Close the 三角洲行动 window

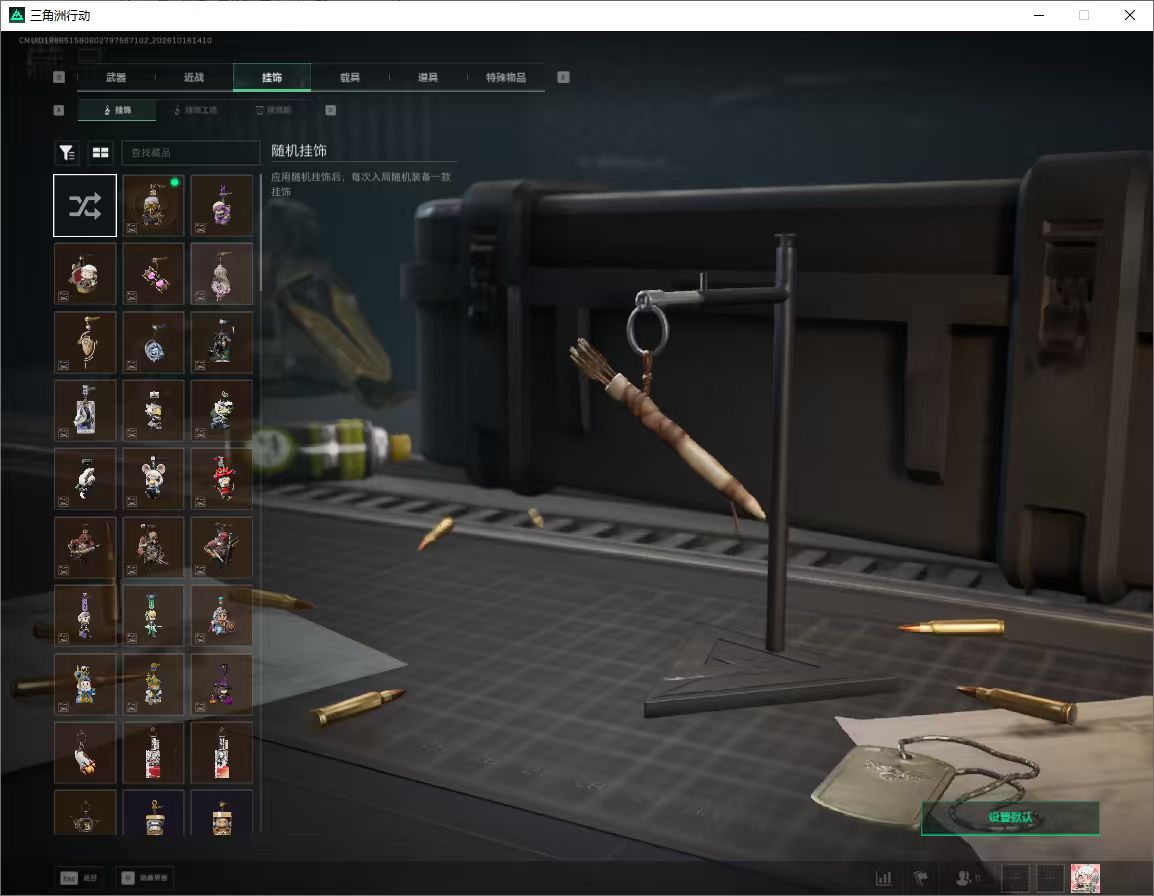[x=1130, y=15]
